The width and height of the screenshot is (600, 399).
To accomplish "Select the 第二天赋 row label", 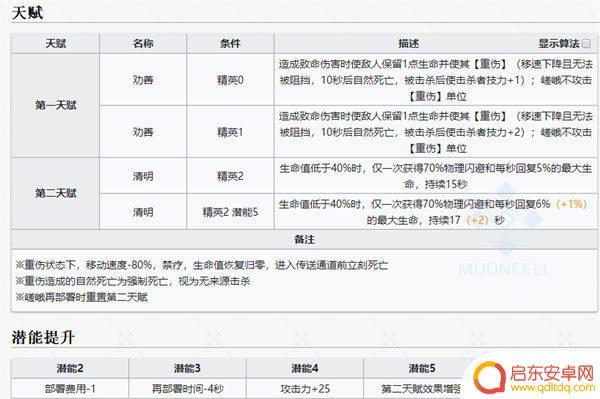I will coord(55,193).
